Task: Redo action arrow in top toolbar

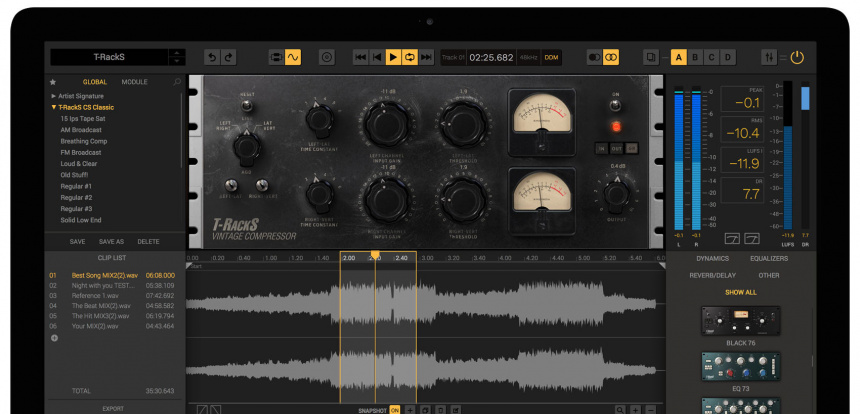Action: pyautogui.click(x=228, y=57)
